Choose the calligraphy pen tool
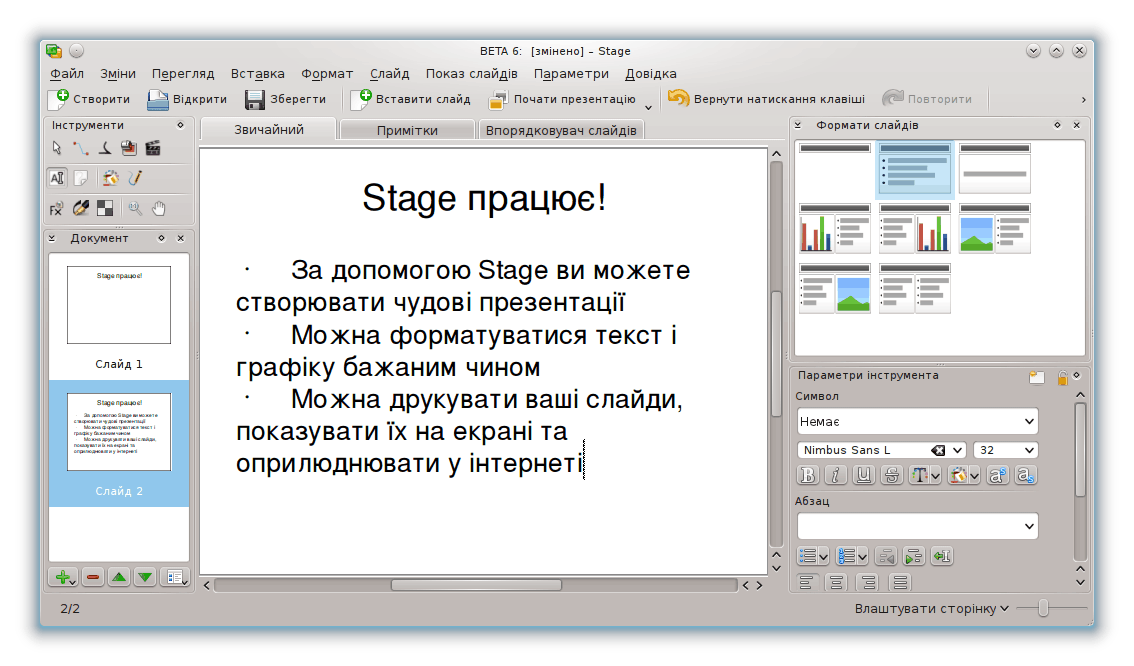 (105, 148)
